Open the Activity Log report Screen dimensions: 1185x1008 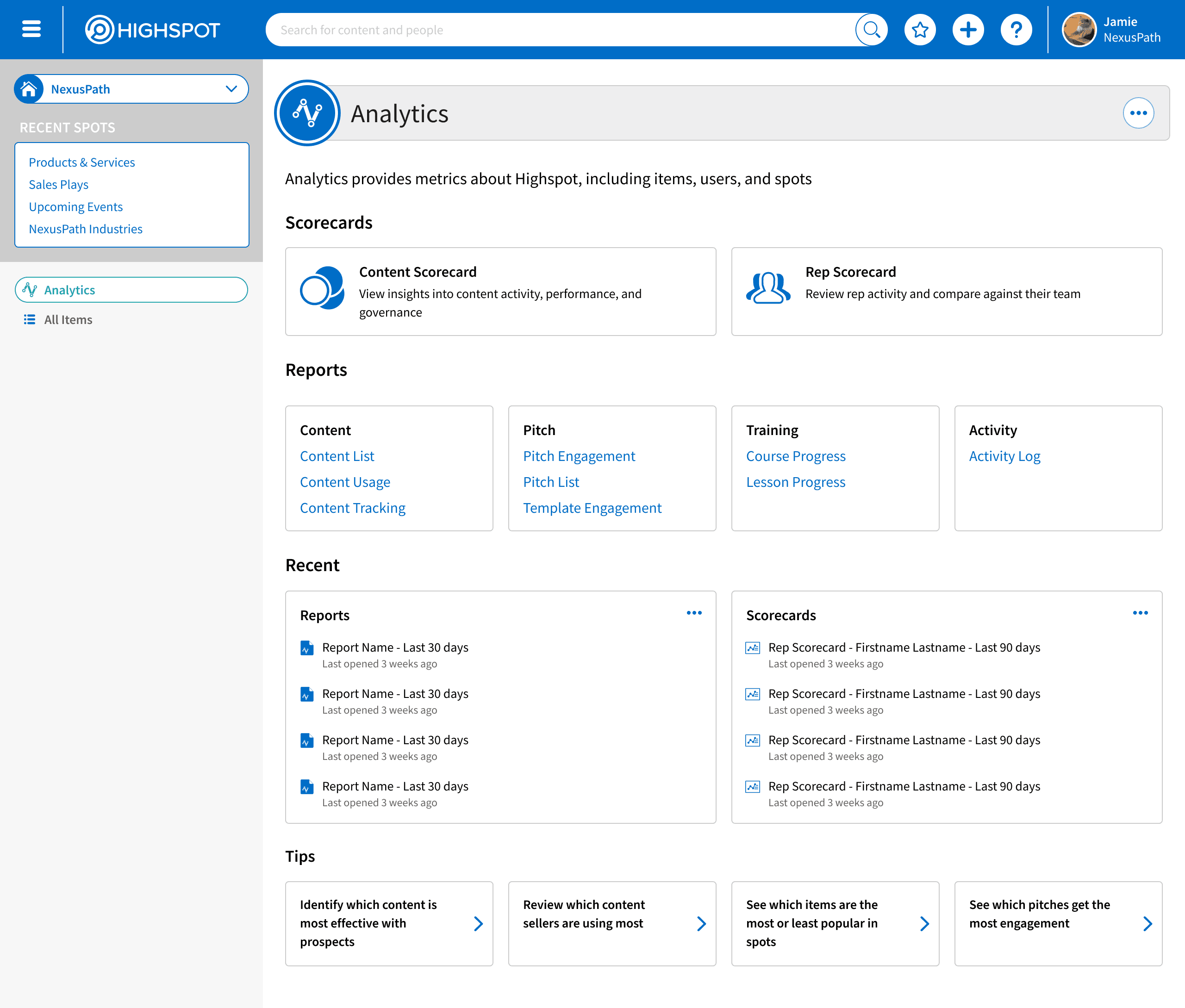point(1004,456)
